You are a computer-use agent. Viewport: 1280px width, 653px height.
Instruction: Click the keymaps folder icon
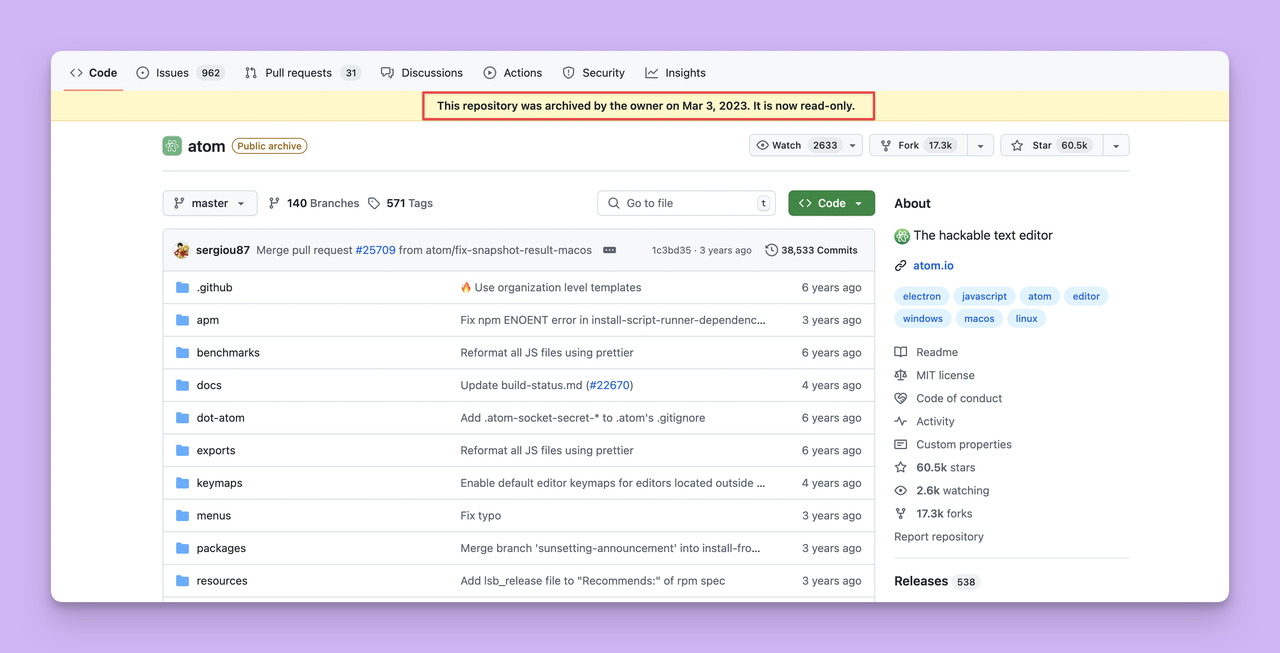point(182,483)
